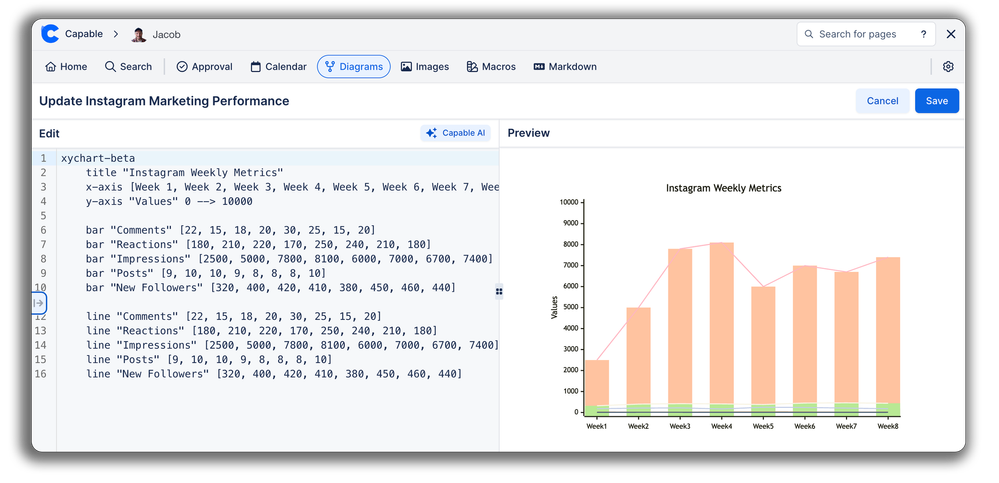Click the Week4 bar in preview chart
The width and height of the screenshot is (999, 483).
click(x=721, y=329)
